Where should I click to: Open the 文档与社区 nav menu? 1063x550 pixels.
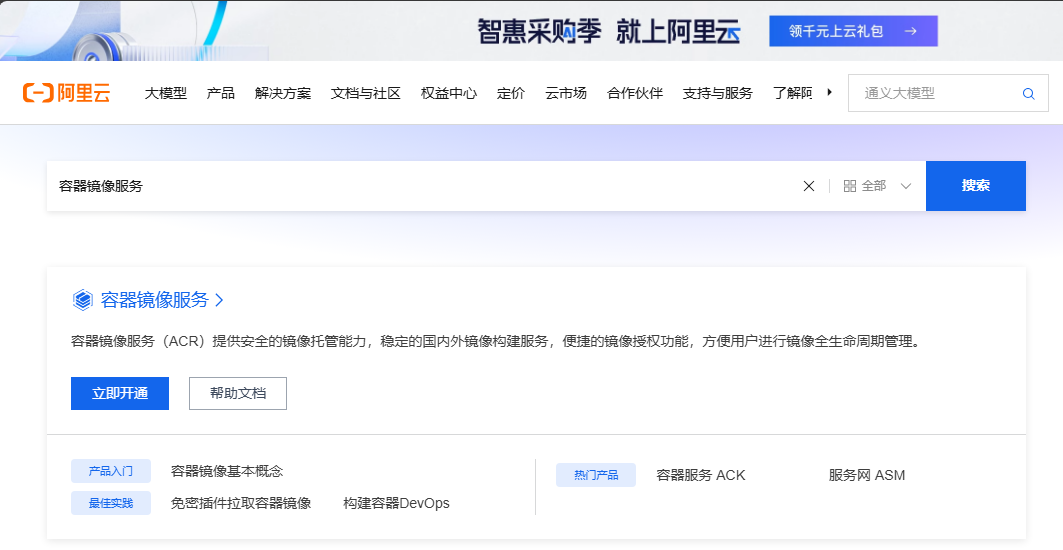tap(365, 94)
